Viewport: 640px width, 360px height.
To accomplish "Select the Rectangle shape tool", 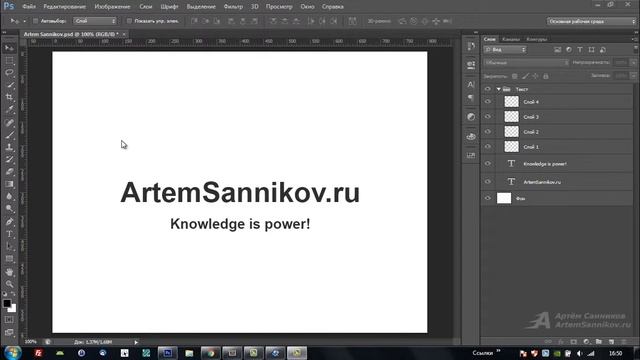I will [9, 259].
